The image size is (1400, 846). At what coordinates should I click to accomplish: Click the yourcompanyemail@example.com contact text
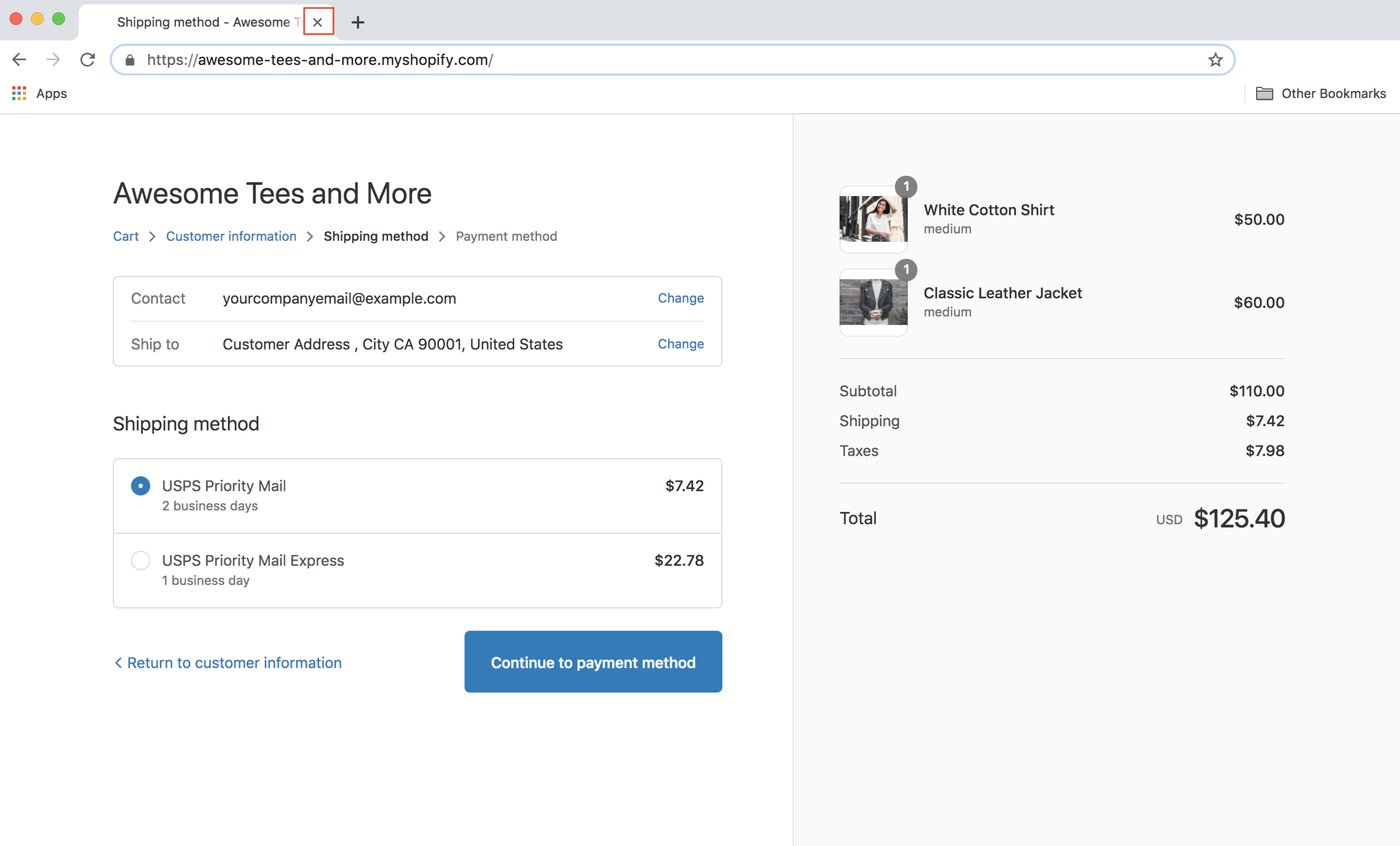[x=339, y=298]
